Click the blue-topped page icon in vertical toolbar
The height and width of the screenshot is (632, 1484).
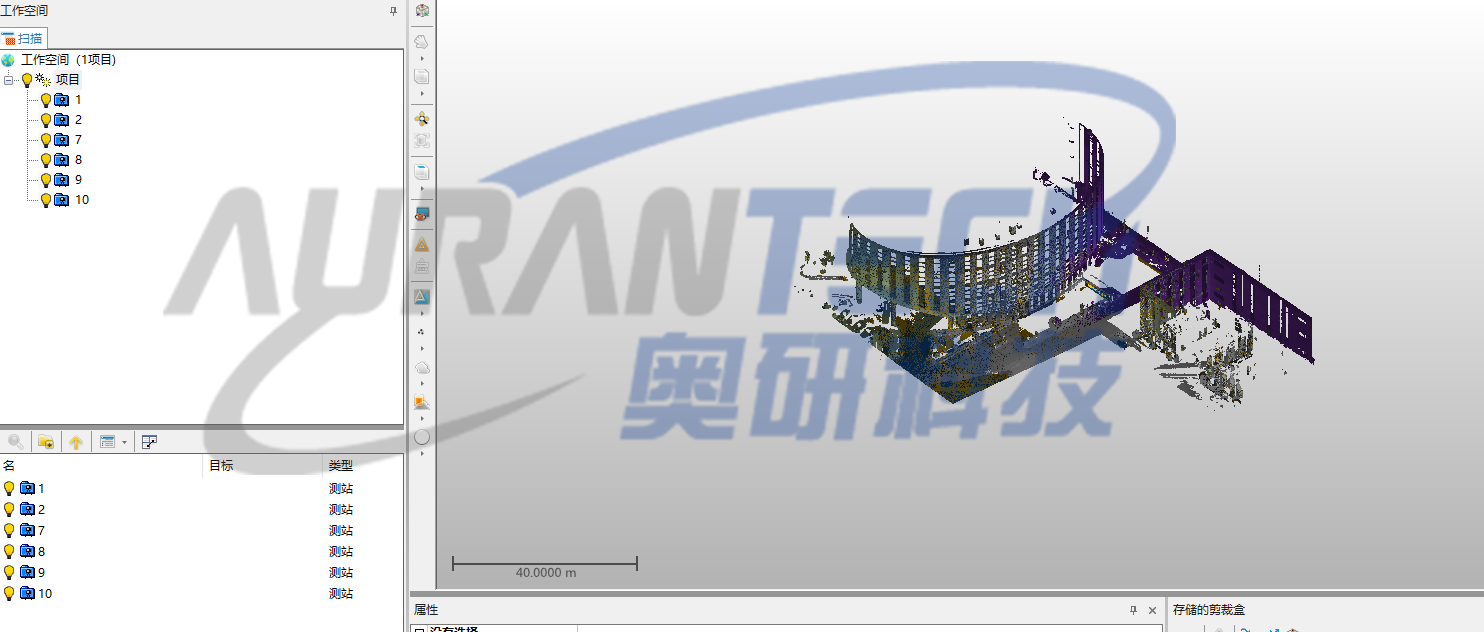(422, 172)
